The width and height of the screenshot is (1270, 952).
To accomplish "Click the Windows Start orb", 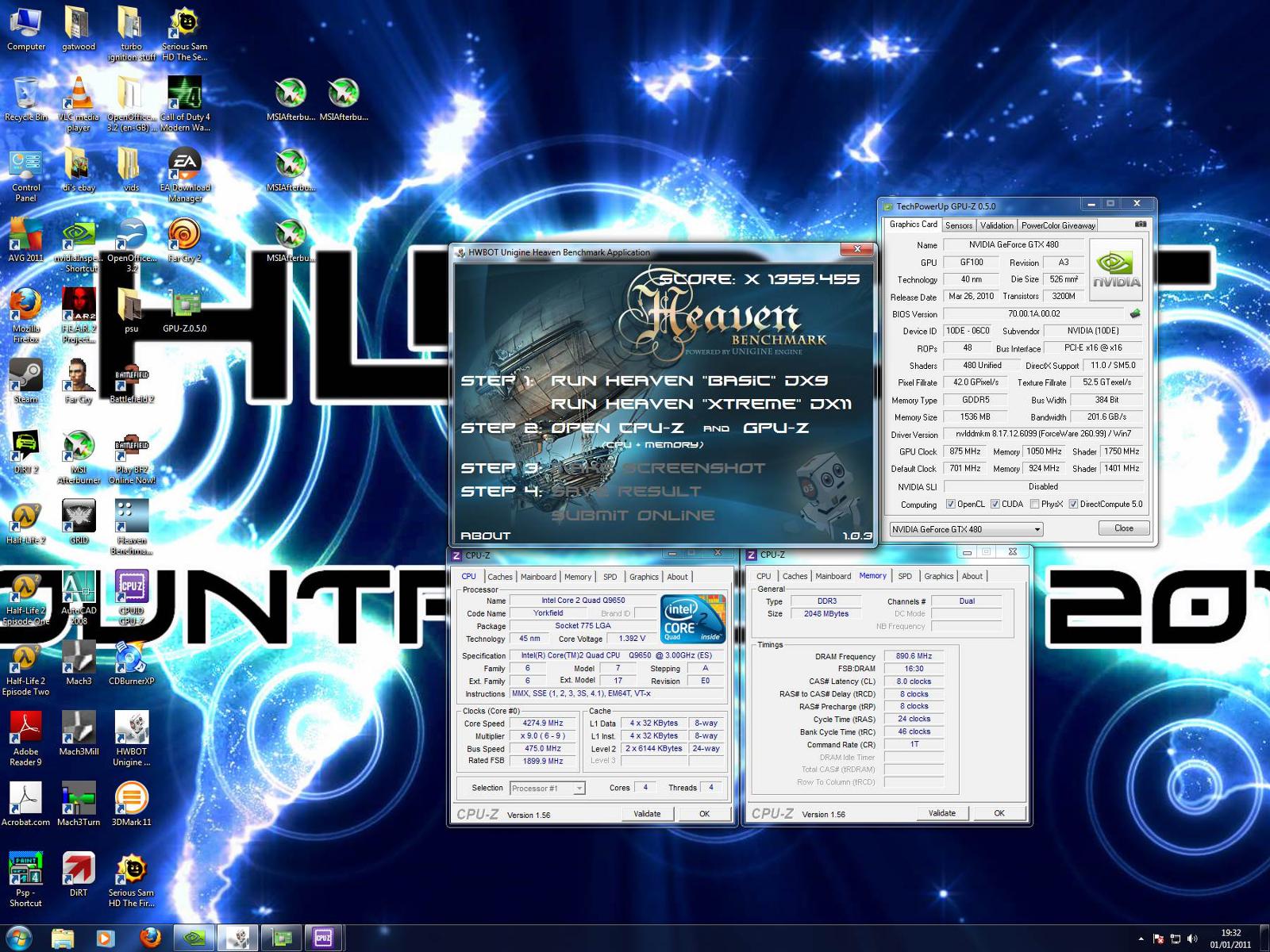I will tap(18, 938).
